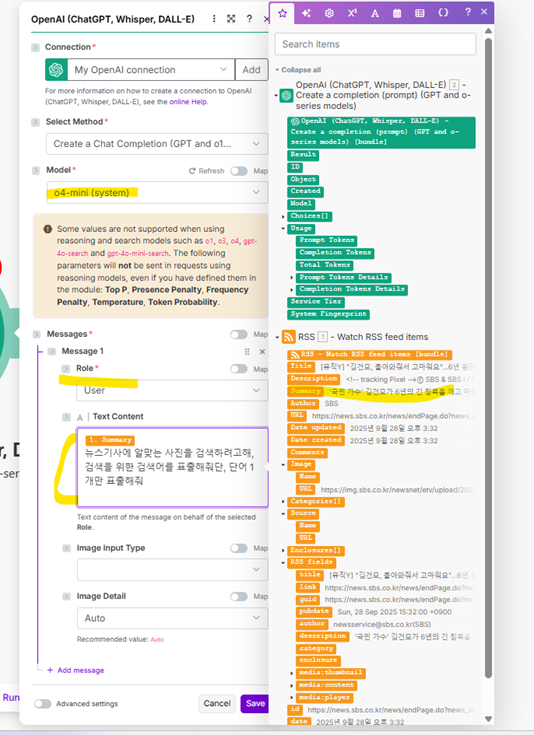The width and height of the screenshot is (534, 735).
Task: Open the custom variables braces tab
Action: click(x=443, y=13)
